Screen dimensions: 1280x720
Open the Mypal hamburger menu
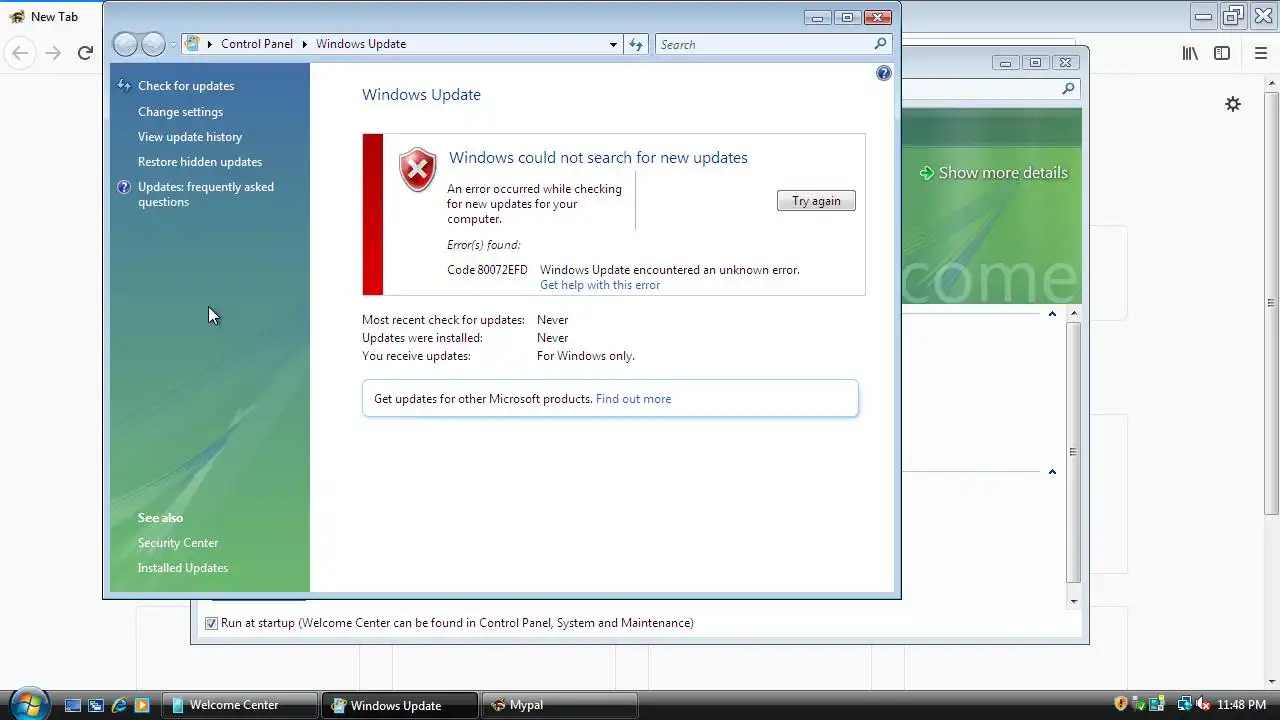tap(1261, 53)
